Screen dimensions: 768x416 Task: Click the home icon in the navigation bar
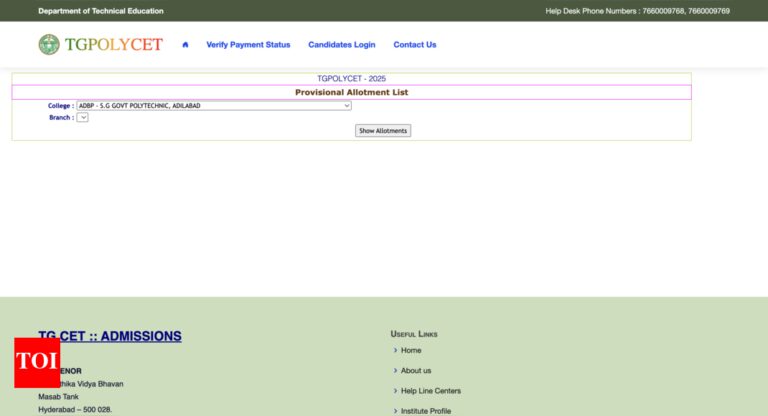pyautogui.click(x=185, y=45)
